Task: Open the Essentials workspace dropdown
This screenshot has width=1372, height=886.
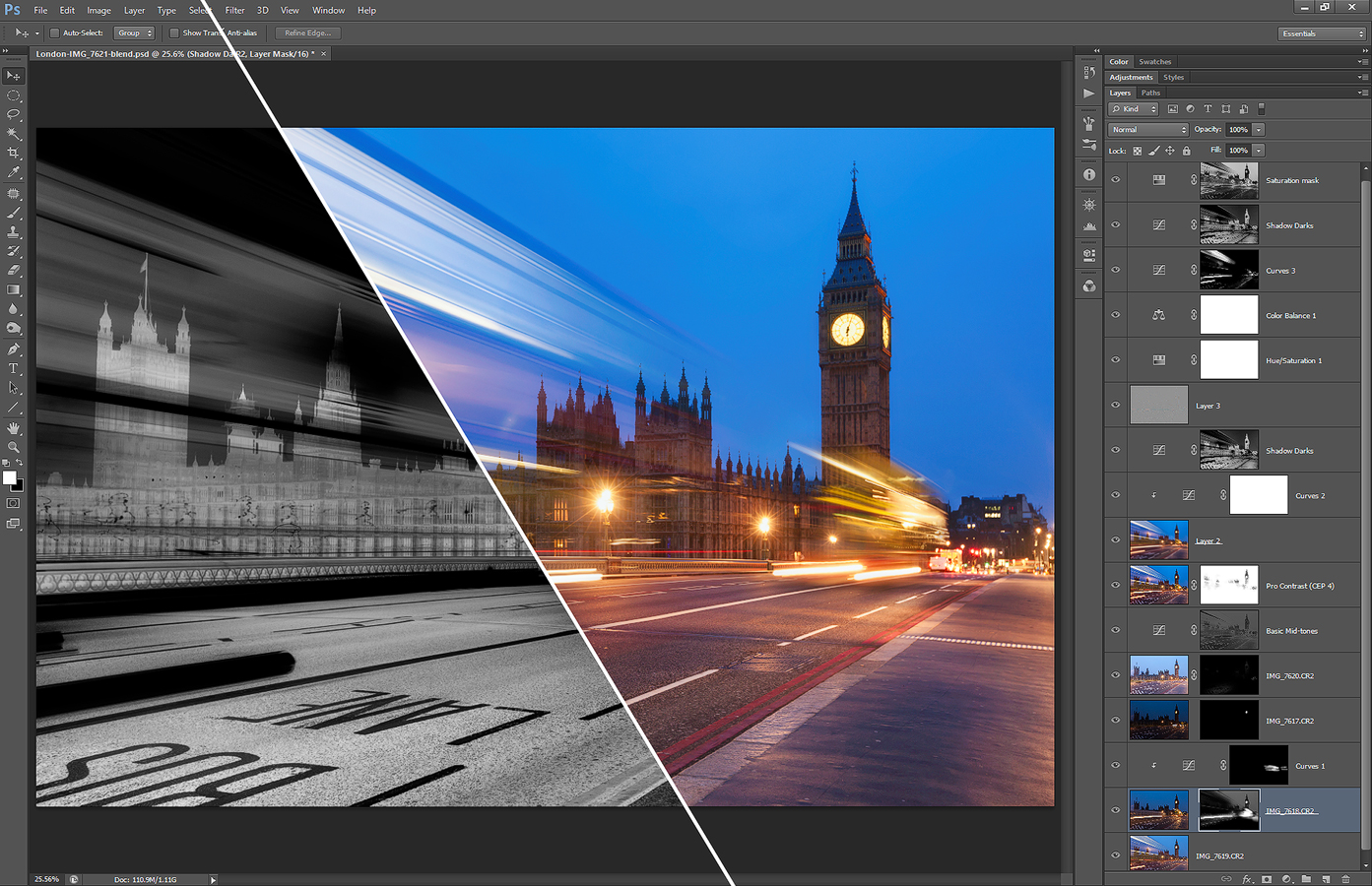Action: click(1322, 33)
